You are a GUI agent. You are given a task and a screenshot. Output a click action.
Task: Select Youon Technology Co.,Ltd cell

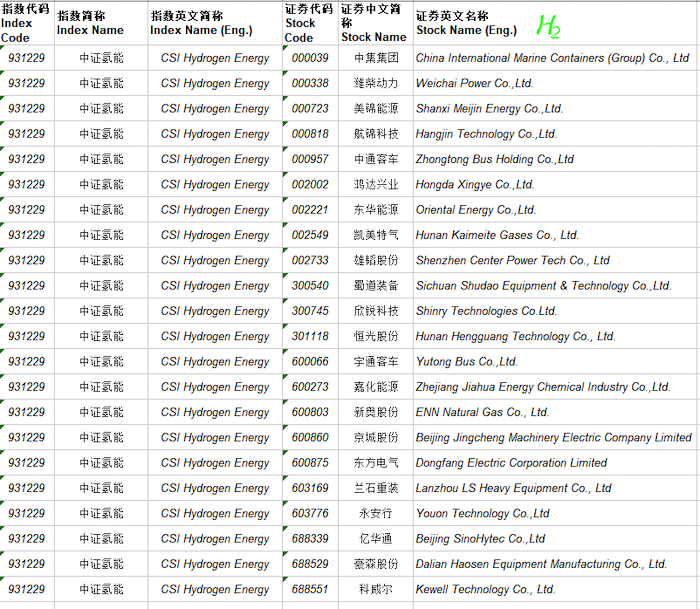[x=556, y=513]
